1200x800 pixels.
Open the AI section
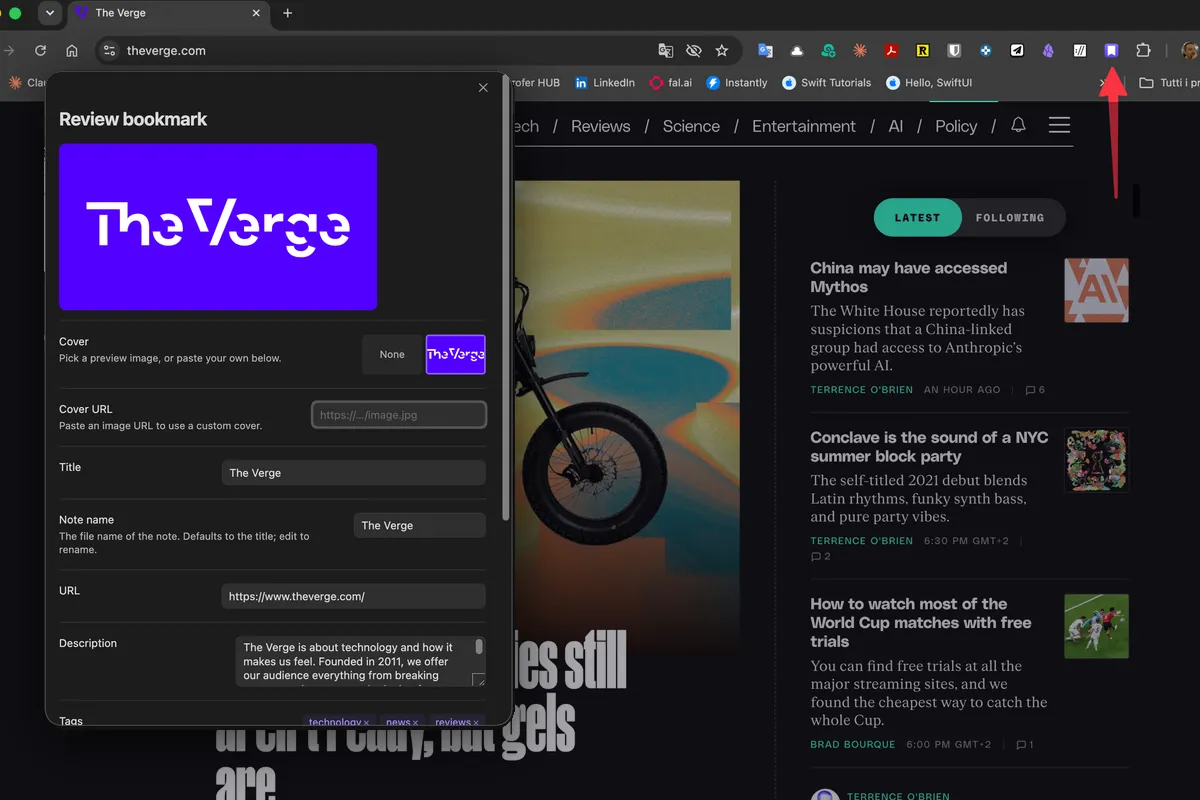(x=896, y=126)
